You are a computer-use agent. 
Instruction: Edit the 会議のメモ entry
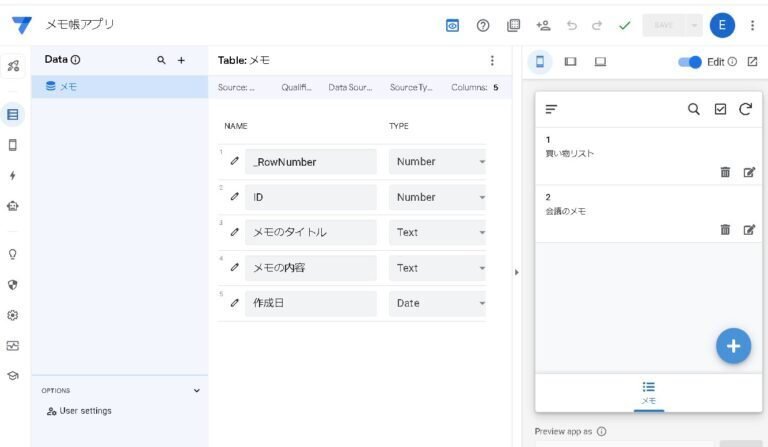tap(749, 229)
